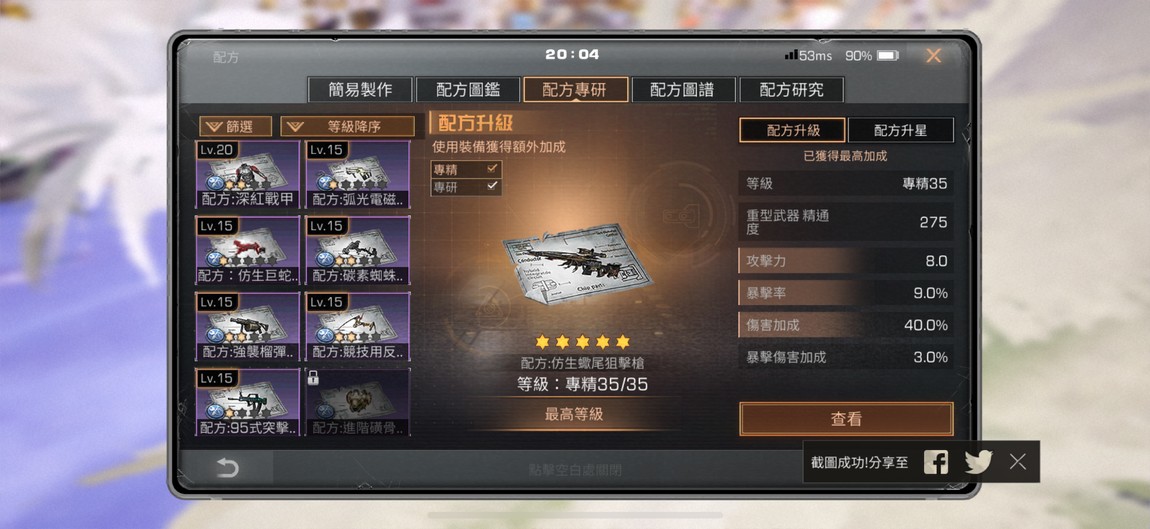Open the 簡易製作 tab
The image size is (1150, 529).
pyautogui.click(x=360, y=90)
